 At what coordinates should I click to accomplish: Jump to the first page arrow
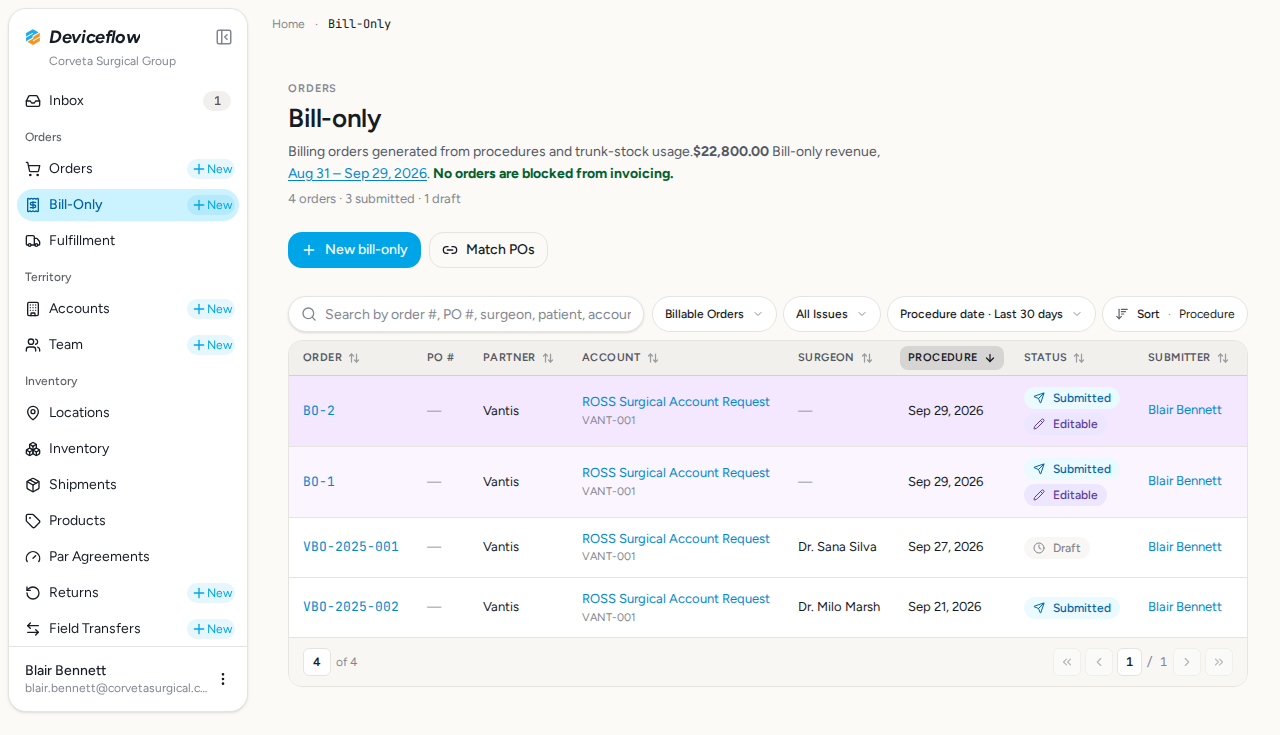(x=1067, y=662)
